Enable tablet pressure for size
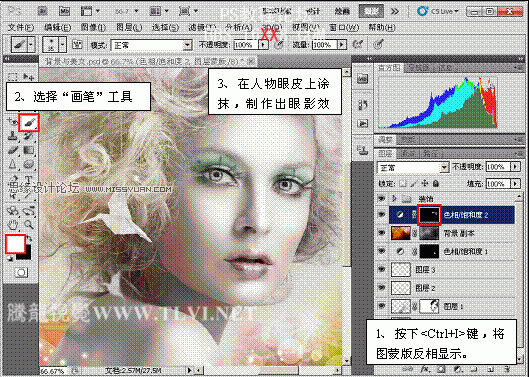This screenshot has width=529, height=377. [x=379, y=44]
